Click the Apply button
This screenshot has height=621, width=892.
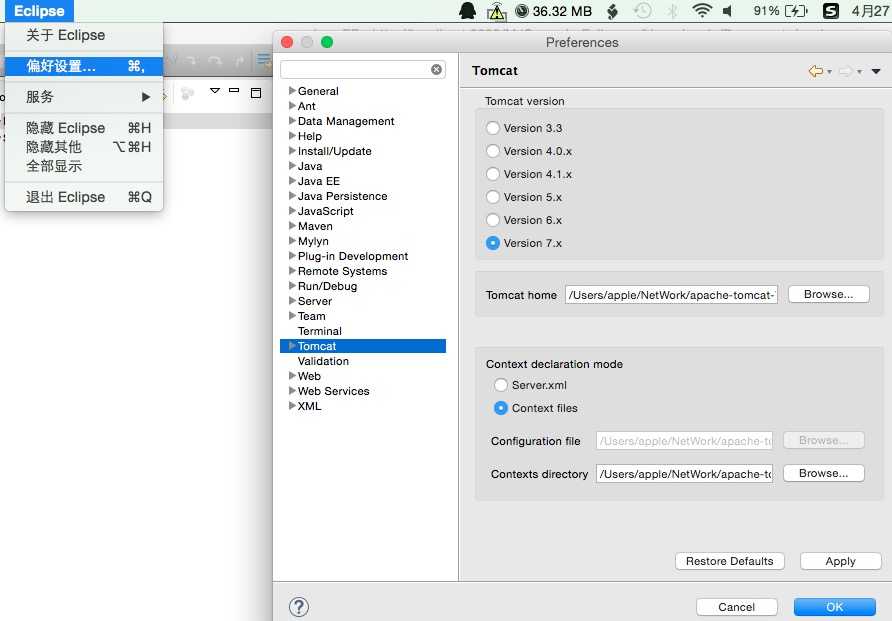[840, 561]
